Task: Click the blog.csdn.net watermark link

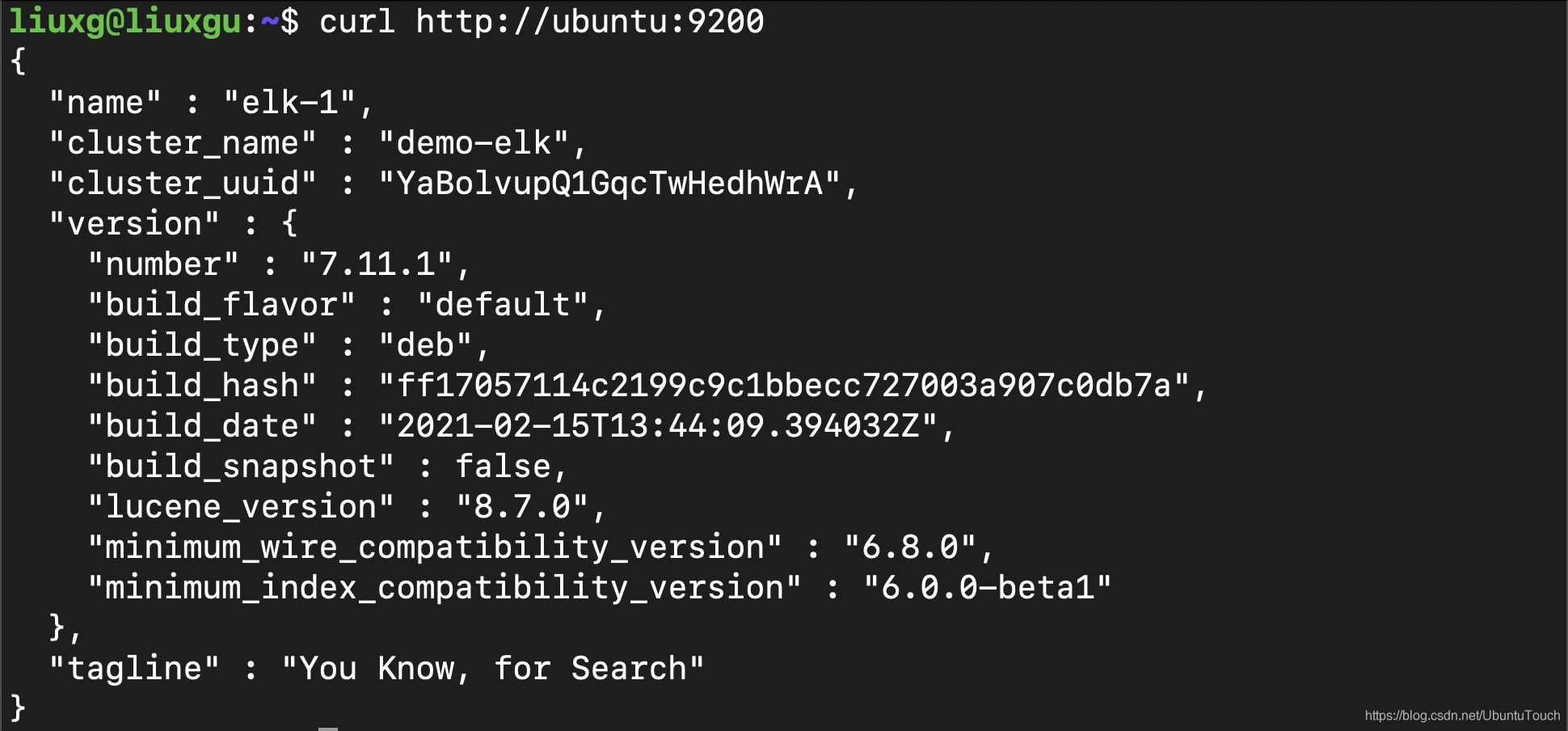Action: click(1461, 716)
